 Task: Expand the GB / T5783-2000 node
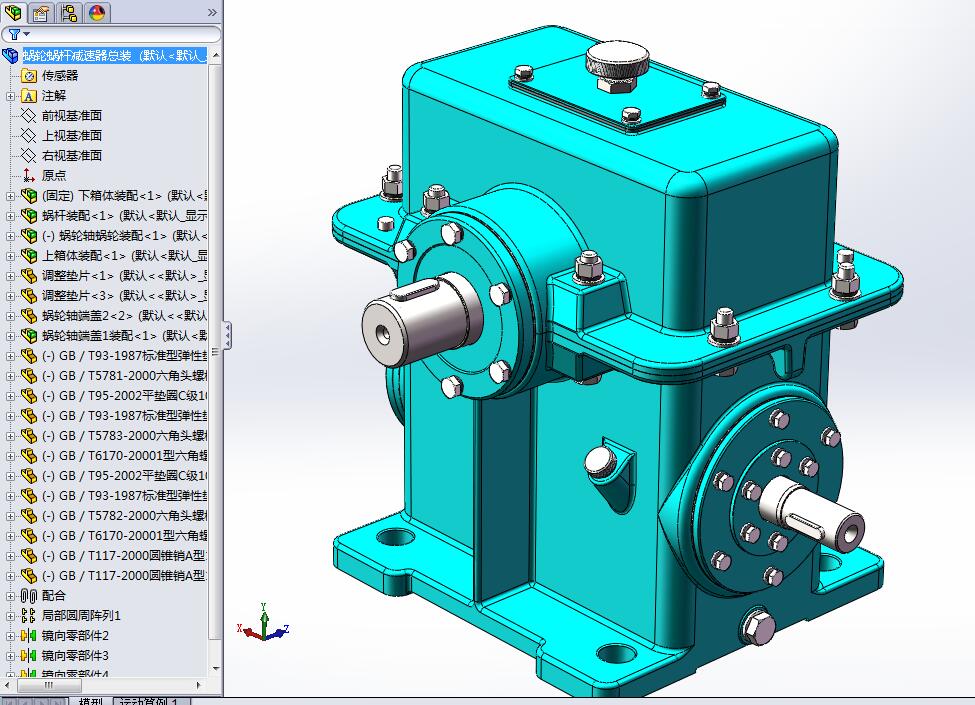(x=10, y=436)
